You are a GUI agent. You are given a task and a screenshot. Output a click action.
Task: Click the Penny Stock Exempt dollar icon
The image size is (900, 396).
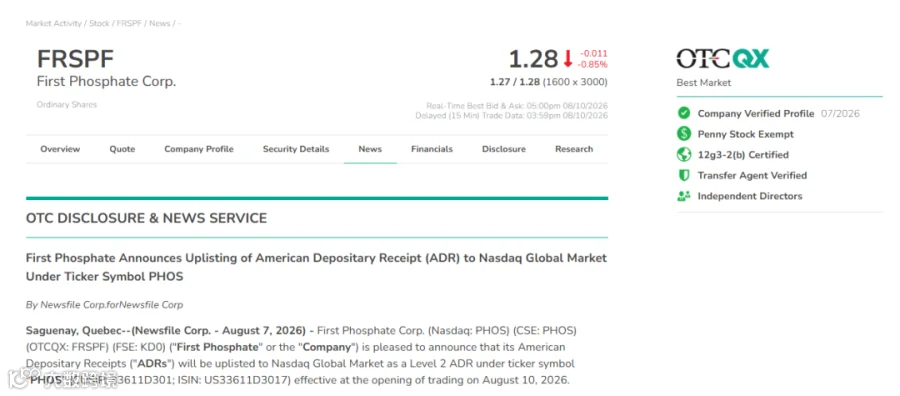(684, 134)
